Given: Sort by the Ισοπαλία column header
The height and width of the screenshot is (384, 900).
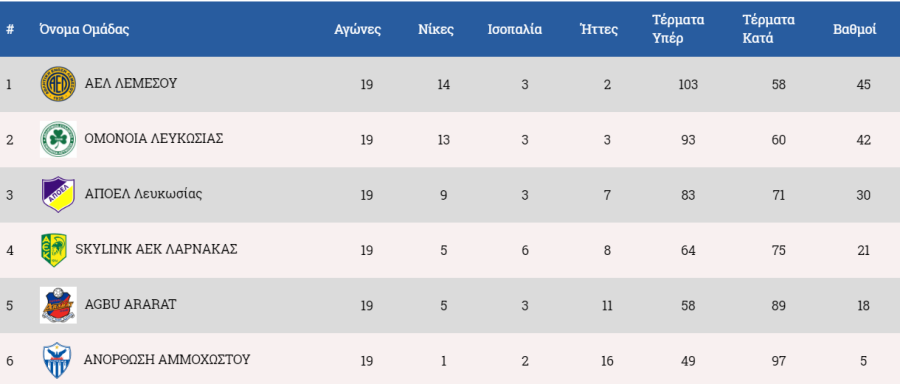Looking at the screenshot, I should point(514,30).
